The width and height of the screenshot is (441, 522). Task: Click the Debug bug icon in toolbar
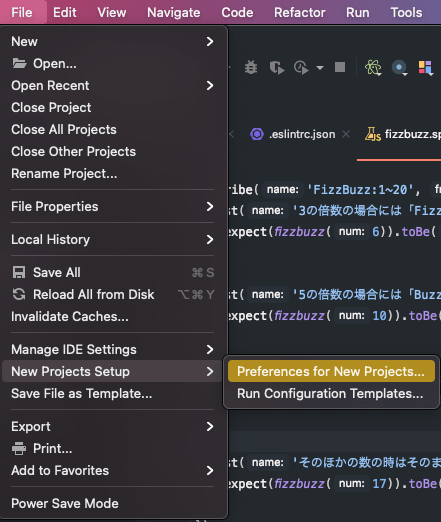[251, 67]
